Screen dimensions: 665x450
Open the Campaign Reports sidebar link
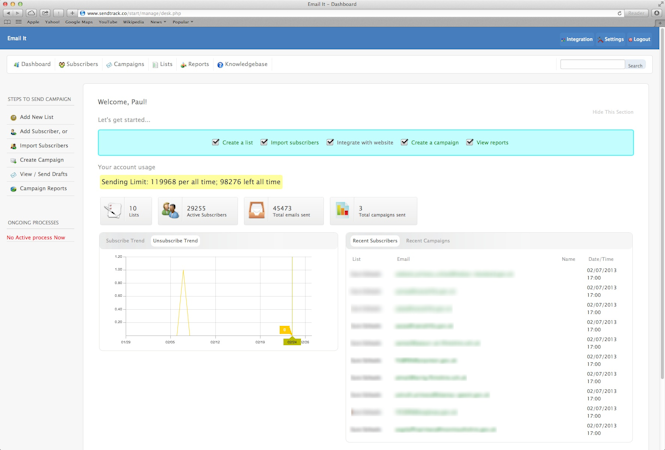pyautogui.click(x=43, y=188)
